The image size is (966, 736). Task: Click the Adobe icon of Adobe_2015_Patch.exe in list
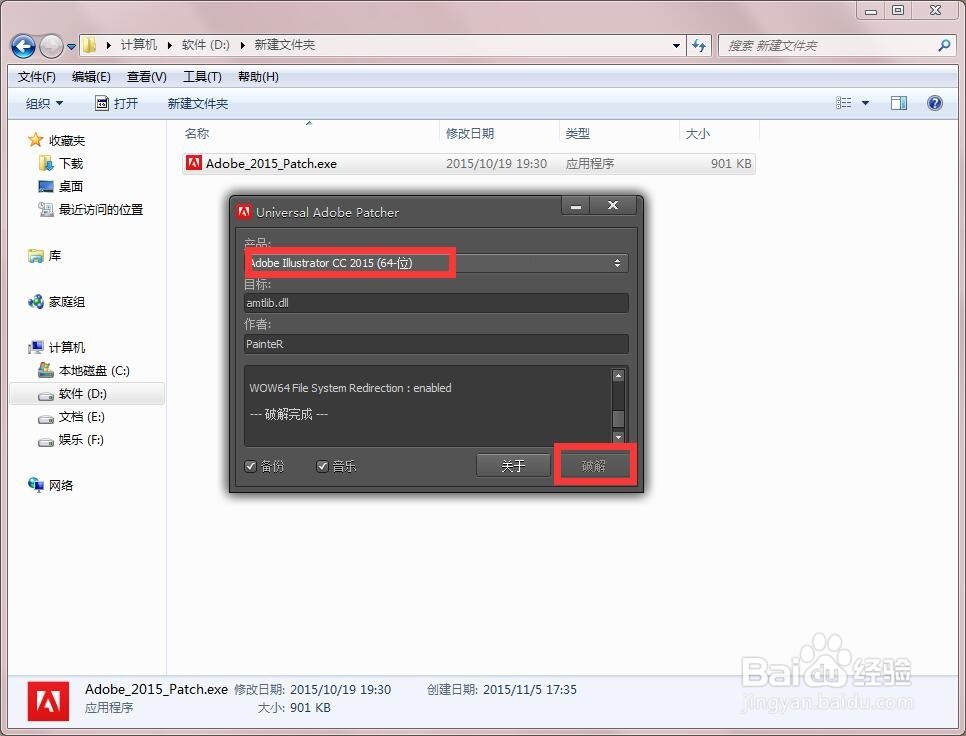coord(193,163)
